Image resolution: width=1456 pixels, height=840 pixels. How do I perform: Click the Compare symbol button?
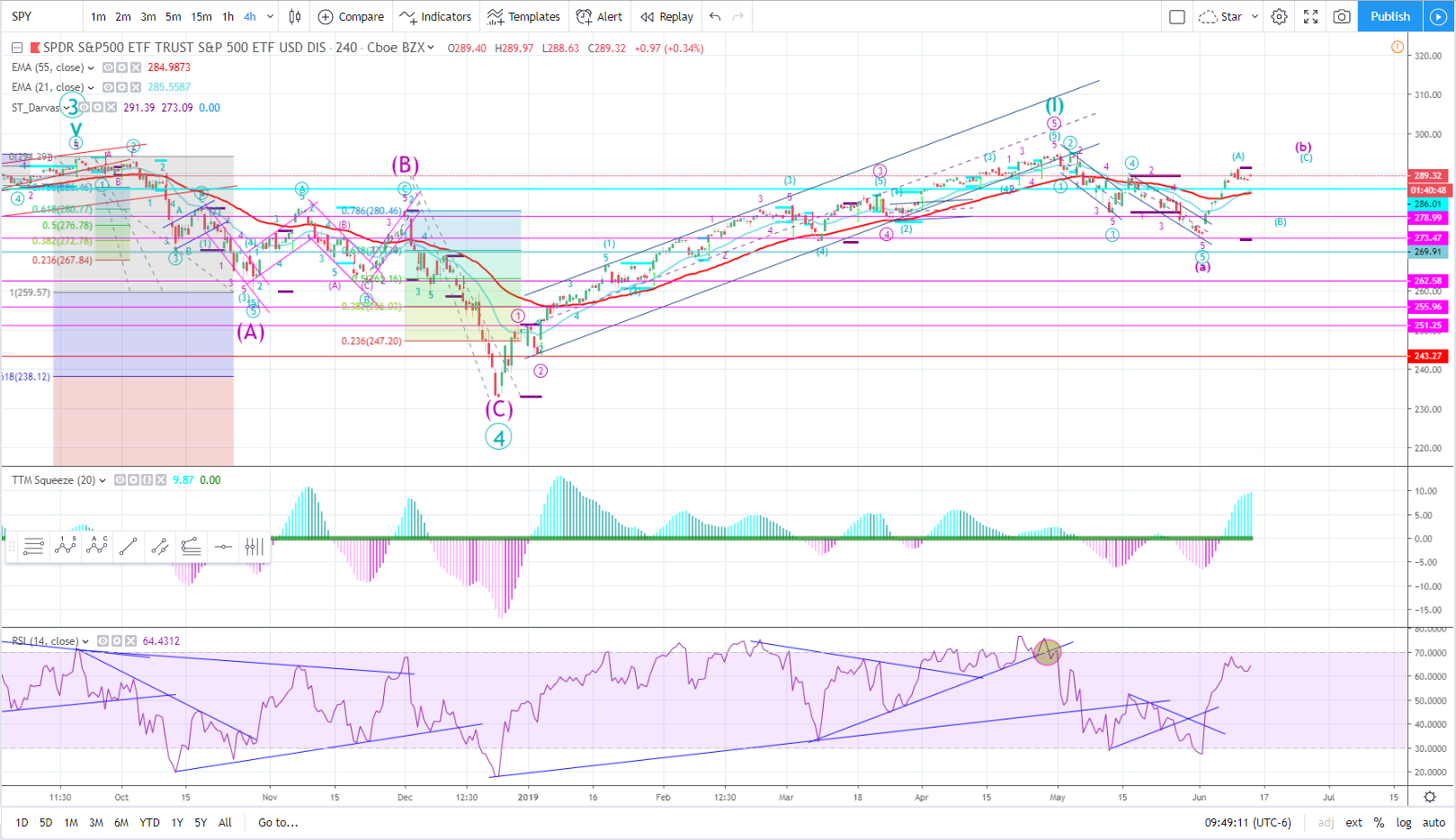click(x=351, y=16)
